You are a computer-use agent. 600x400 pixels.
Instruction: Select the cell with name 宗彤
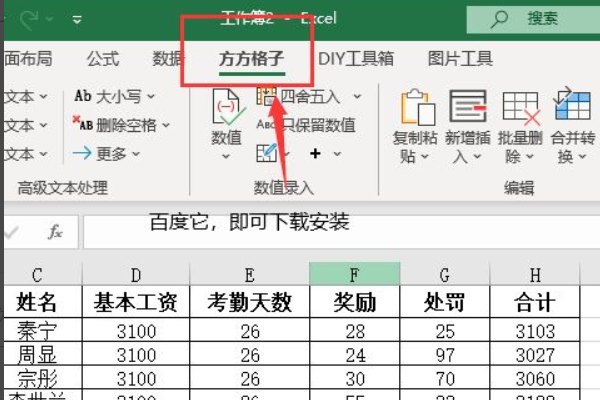pos(43,377)
